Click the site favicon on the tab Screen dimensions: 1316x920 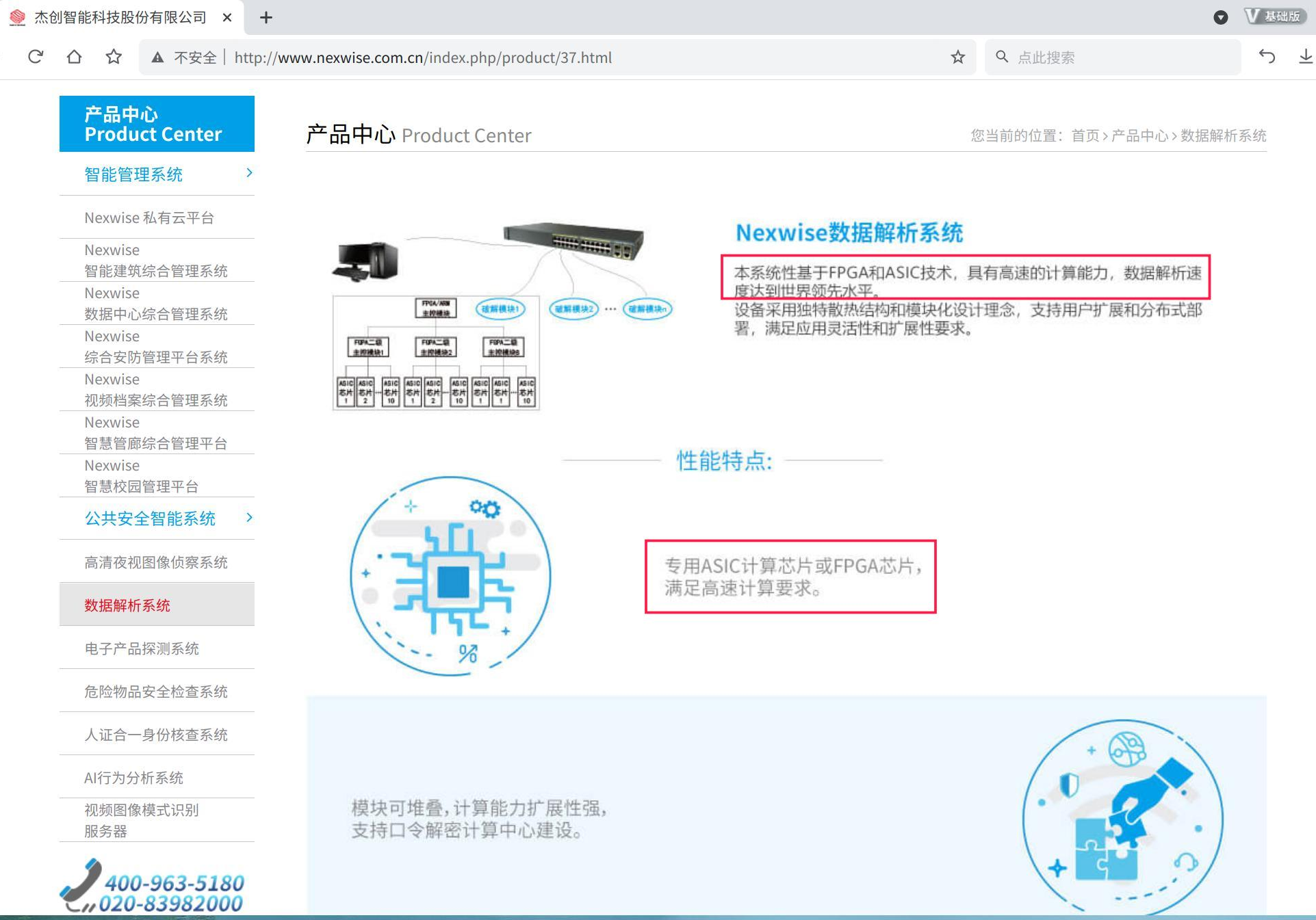coord(17,17)
